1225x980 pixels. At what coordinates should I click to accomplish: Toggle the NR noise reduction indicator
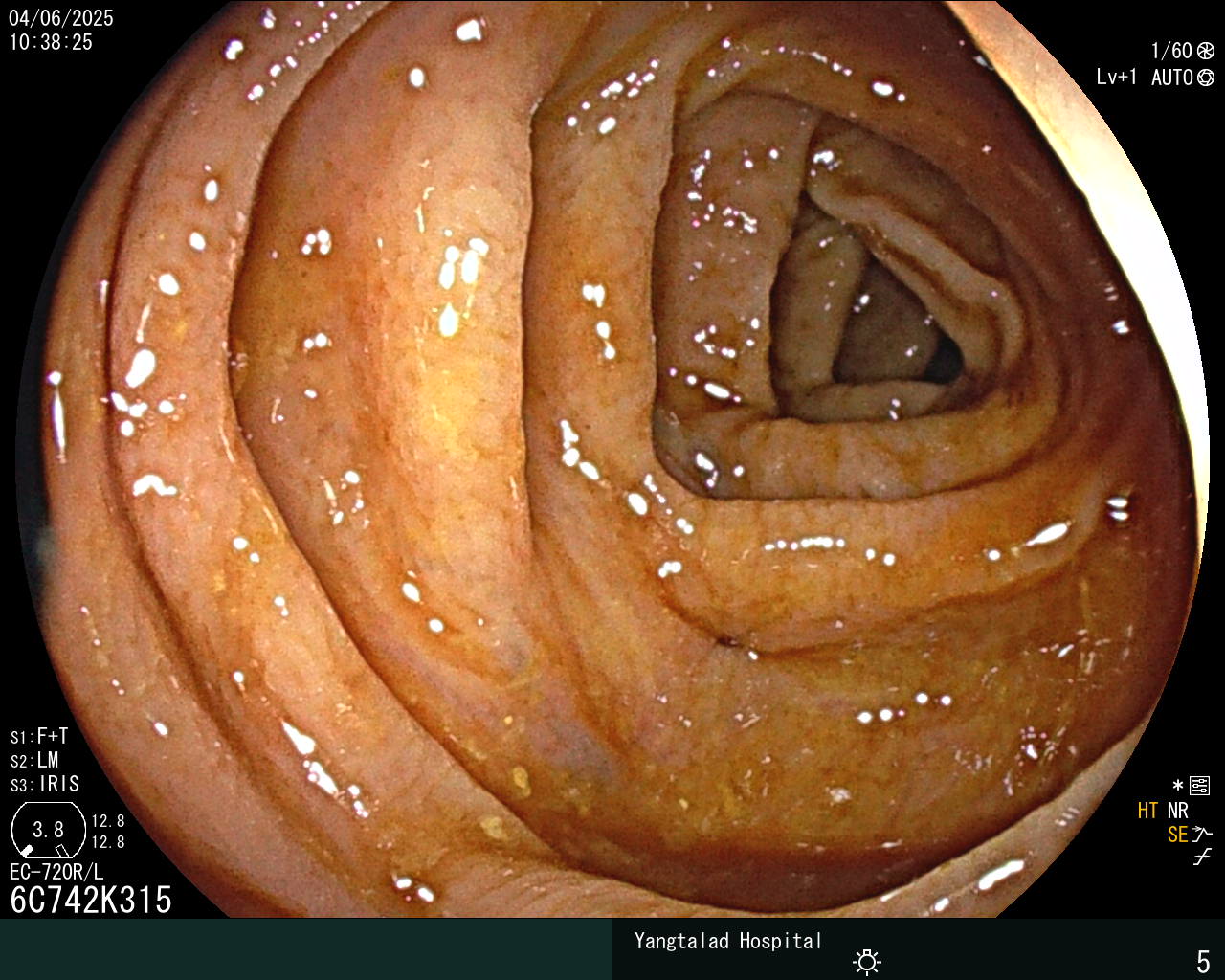[1177, 811]
